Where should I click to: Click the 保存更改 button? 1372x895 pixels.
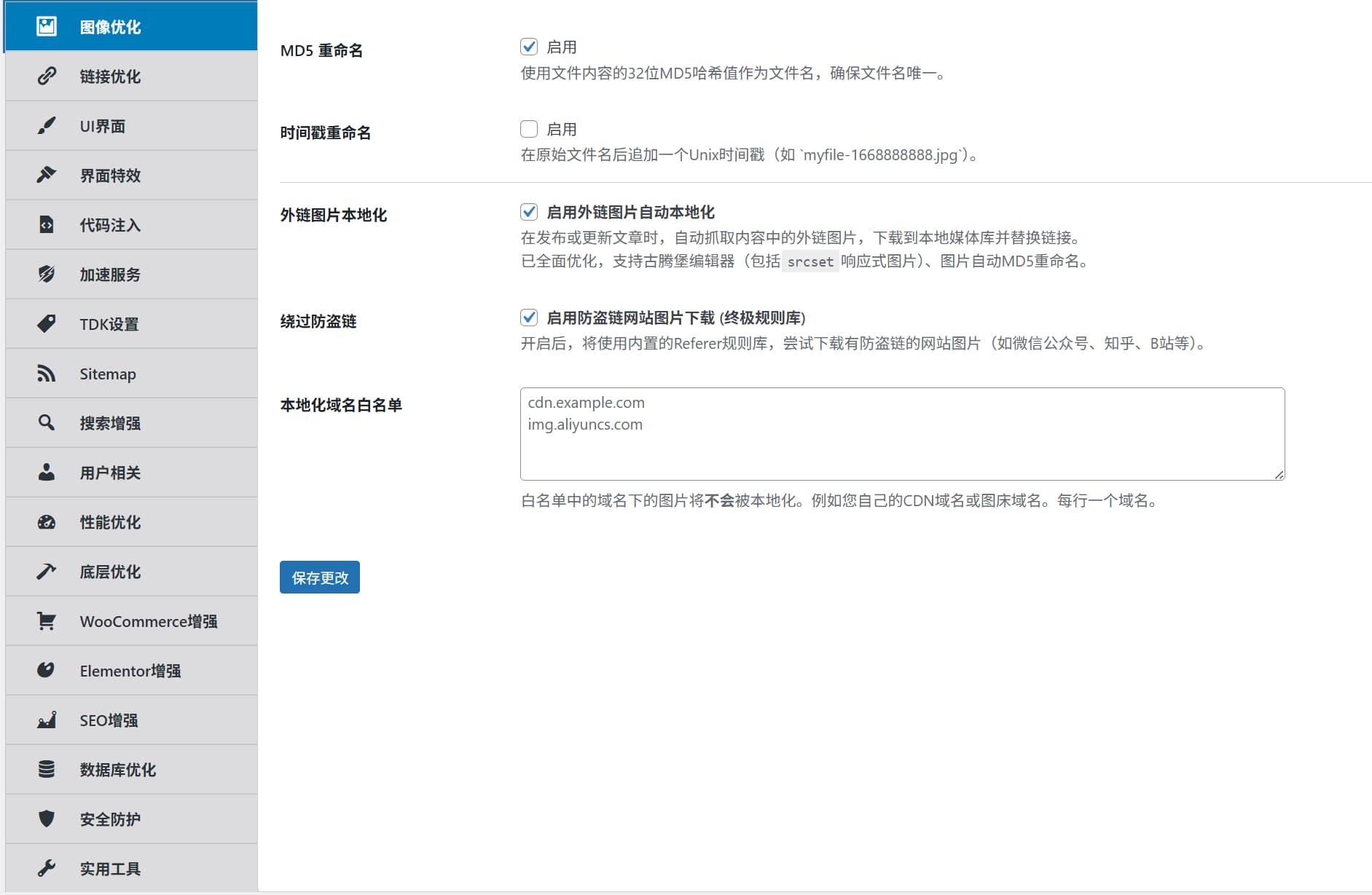pyautogui.click(x=319, y=577)
